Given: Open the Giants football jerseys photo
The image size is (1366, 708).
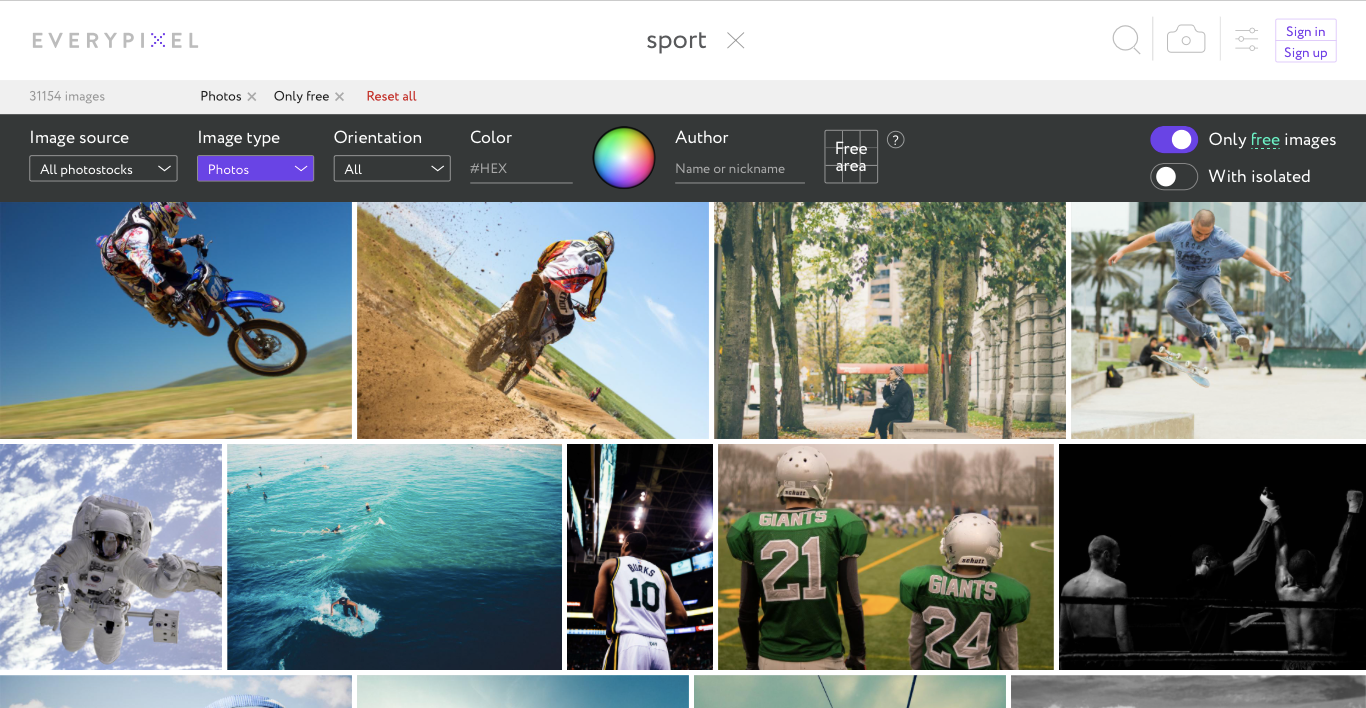Looking at the screenshot, I should [x=886, y=557].
